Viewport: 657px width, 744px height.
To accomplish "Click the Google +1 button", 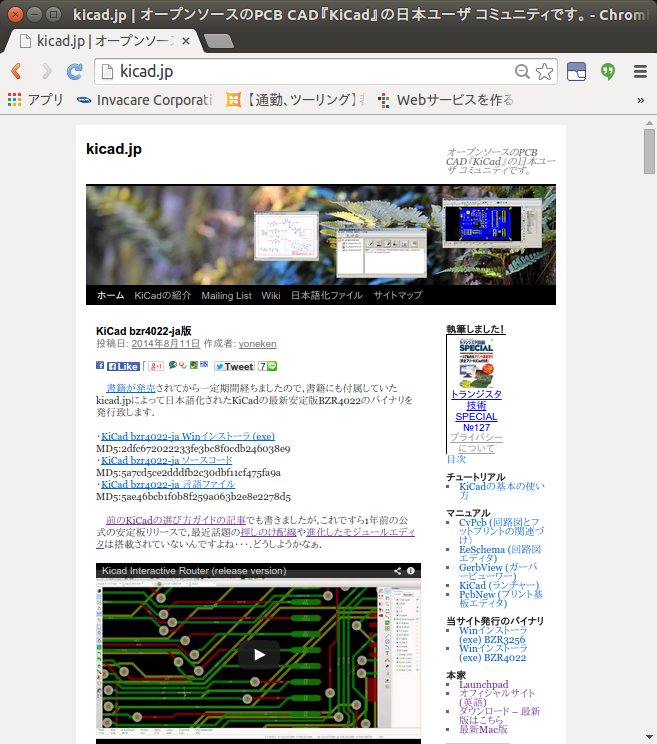I will [x=156, y=366].
